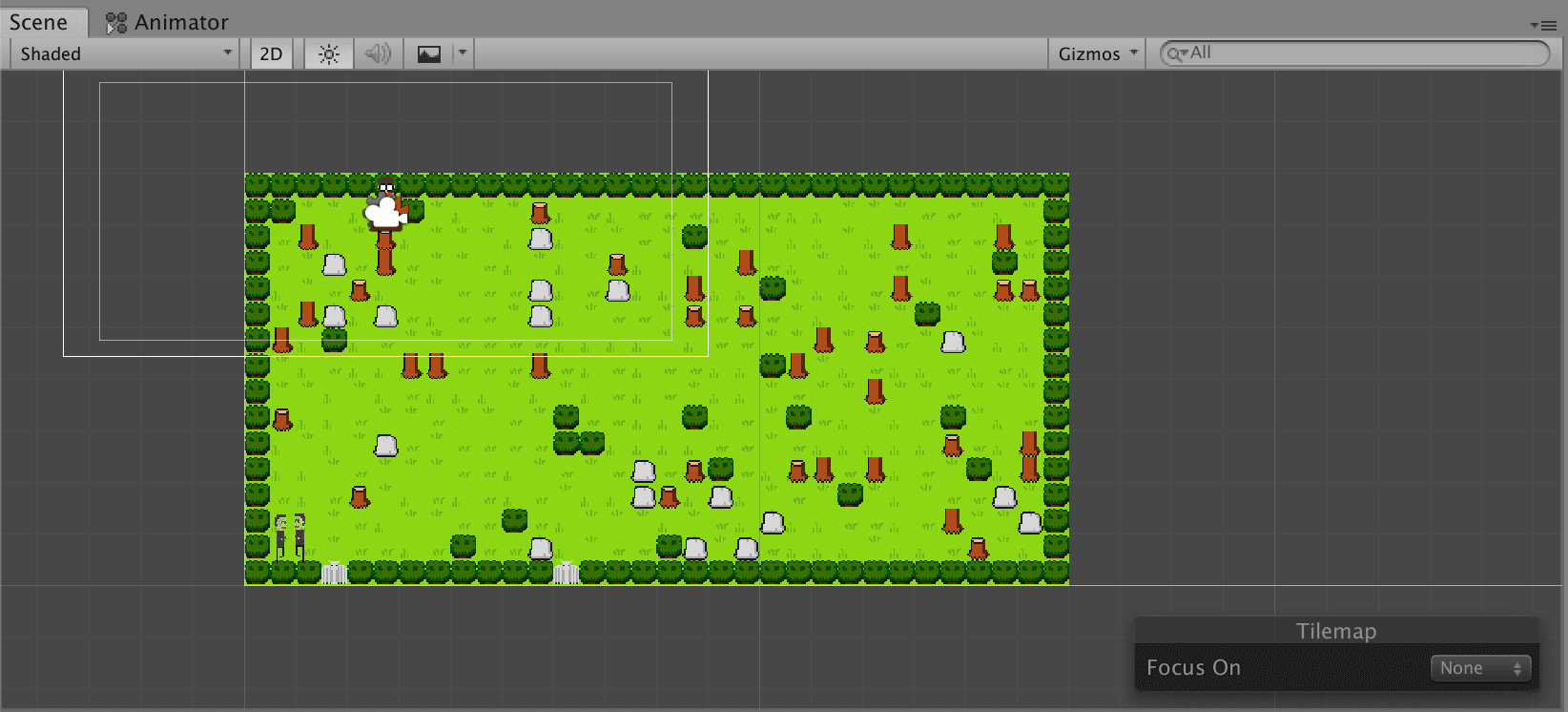Open the panel options menu icon
Viewport: 1568px width, 712px height.
(x=1542, y=26)
